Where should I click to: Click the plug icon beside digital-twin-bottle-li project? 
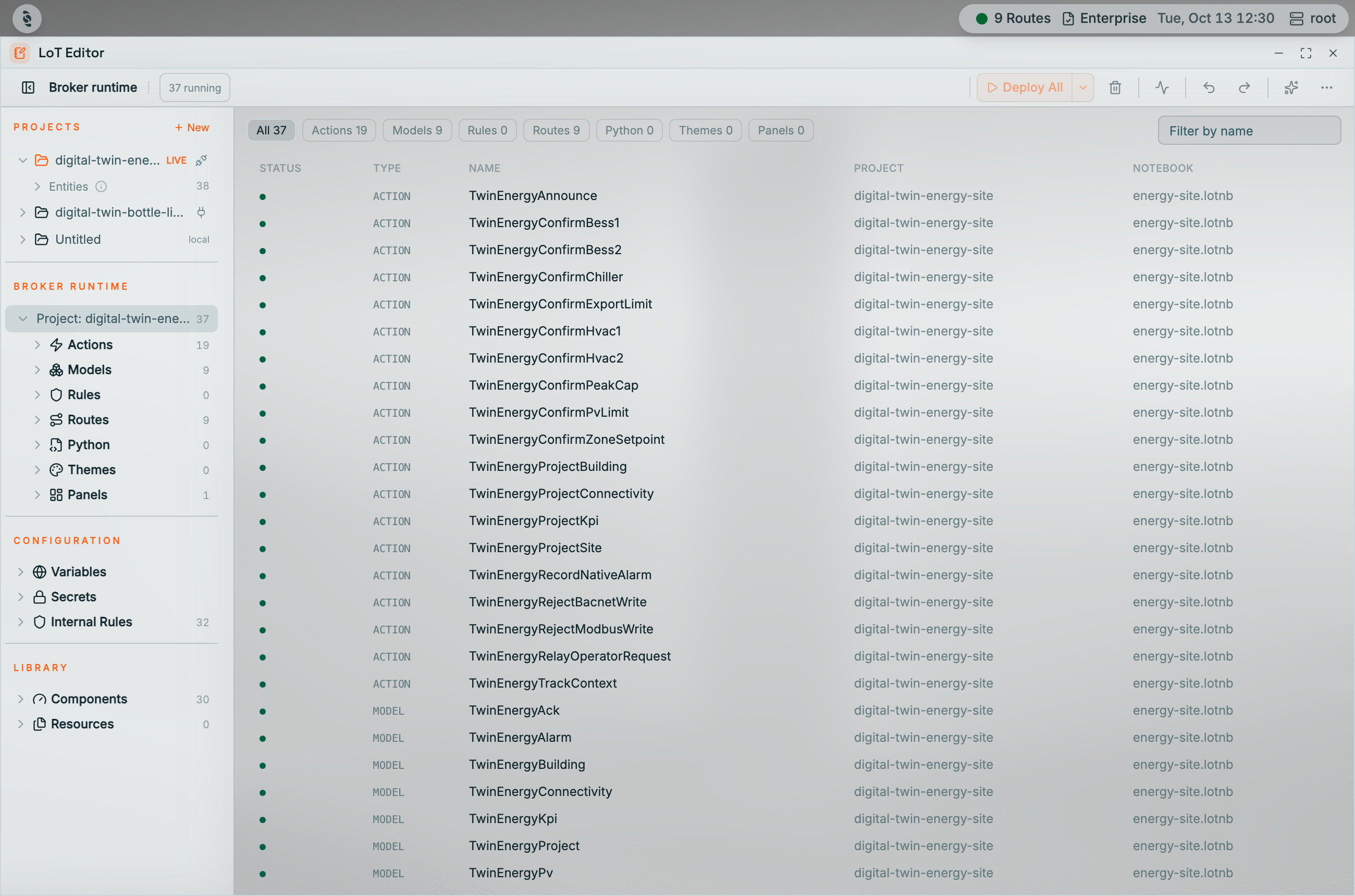201,213
